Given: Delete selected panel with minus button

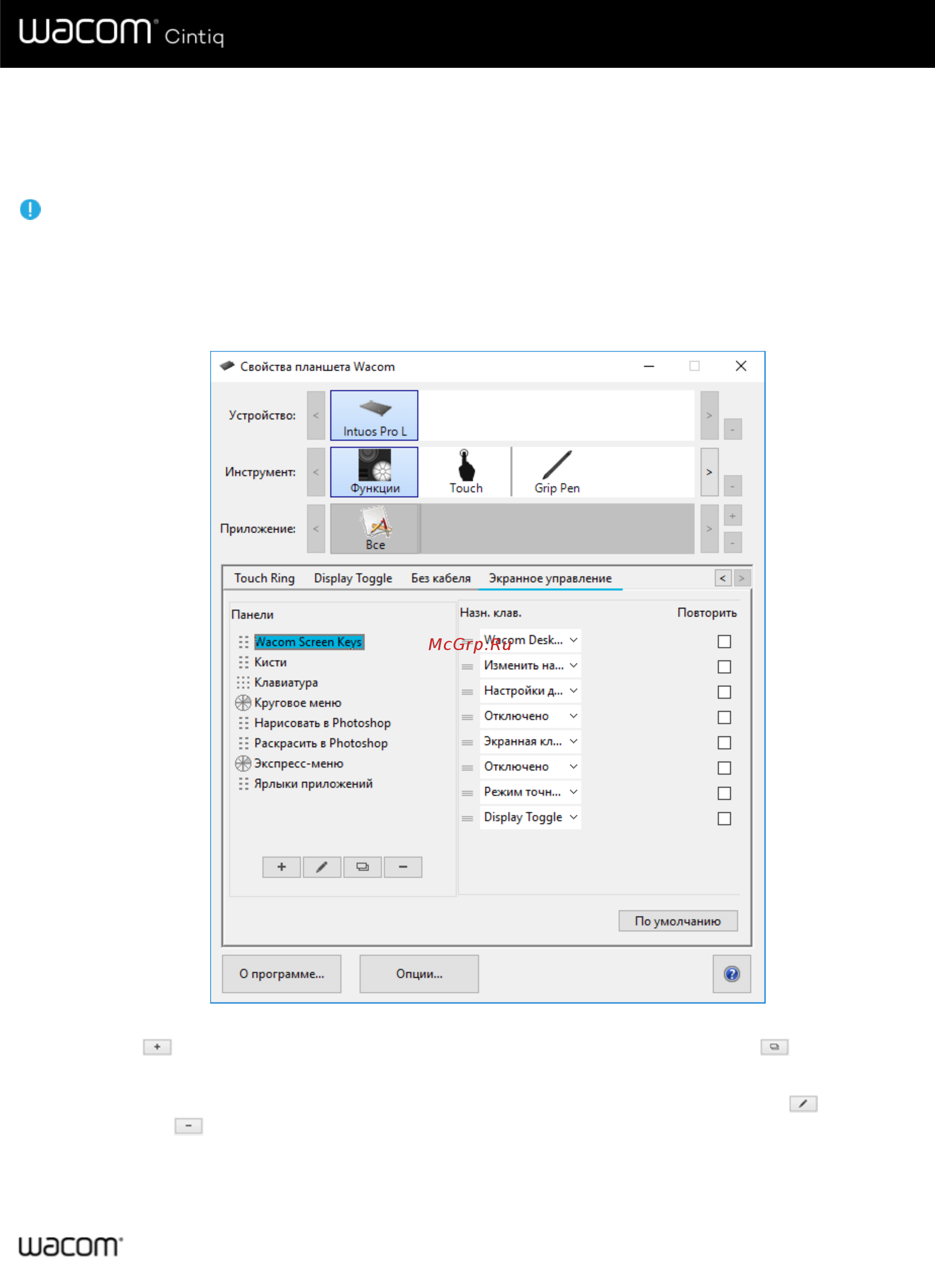Looking at the screenshot, I should coord(403,867).
